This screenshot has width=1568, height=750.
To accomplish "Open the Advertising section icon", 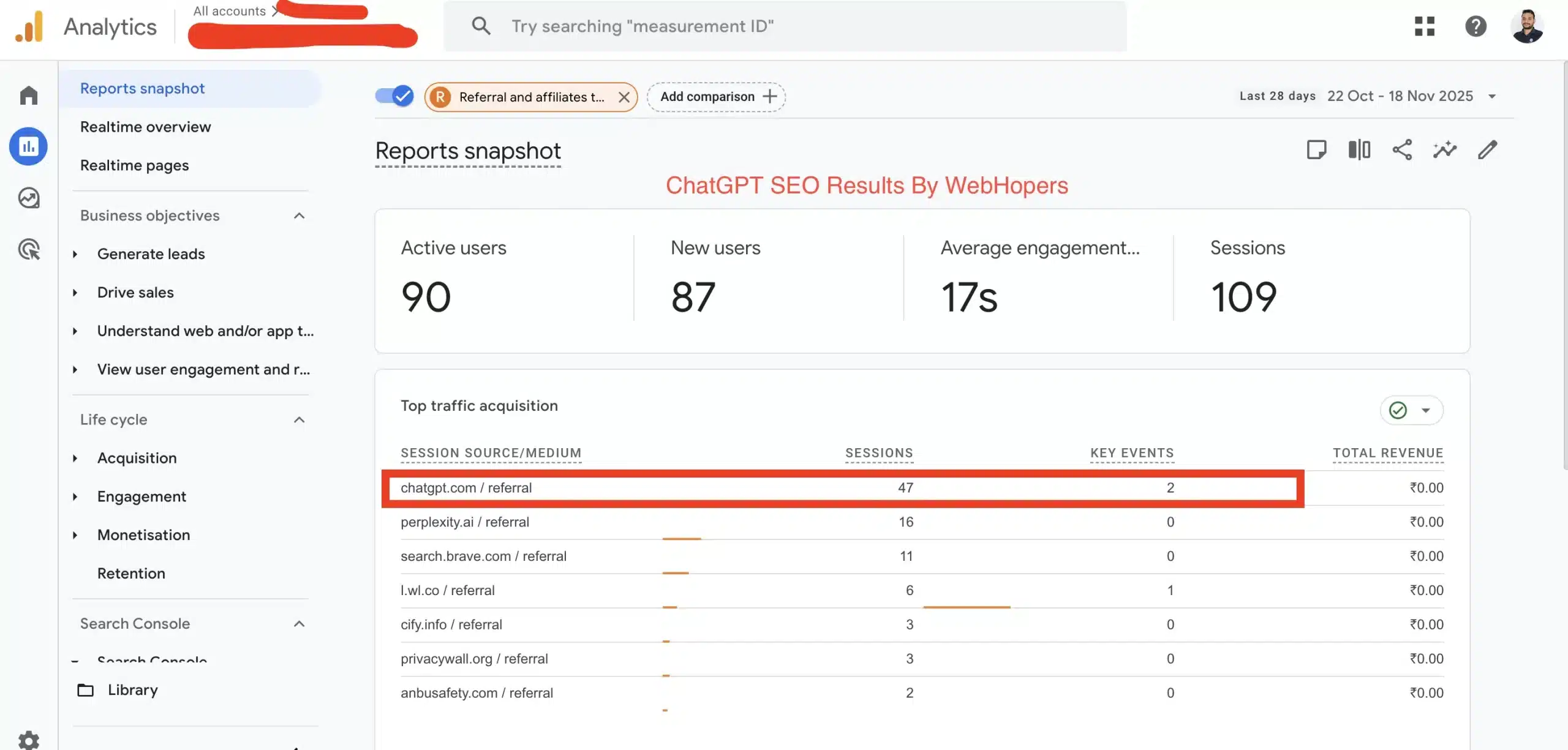I will 28,249.
